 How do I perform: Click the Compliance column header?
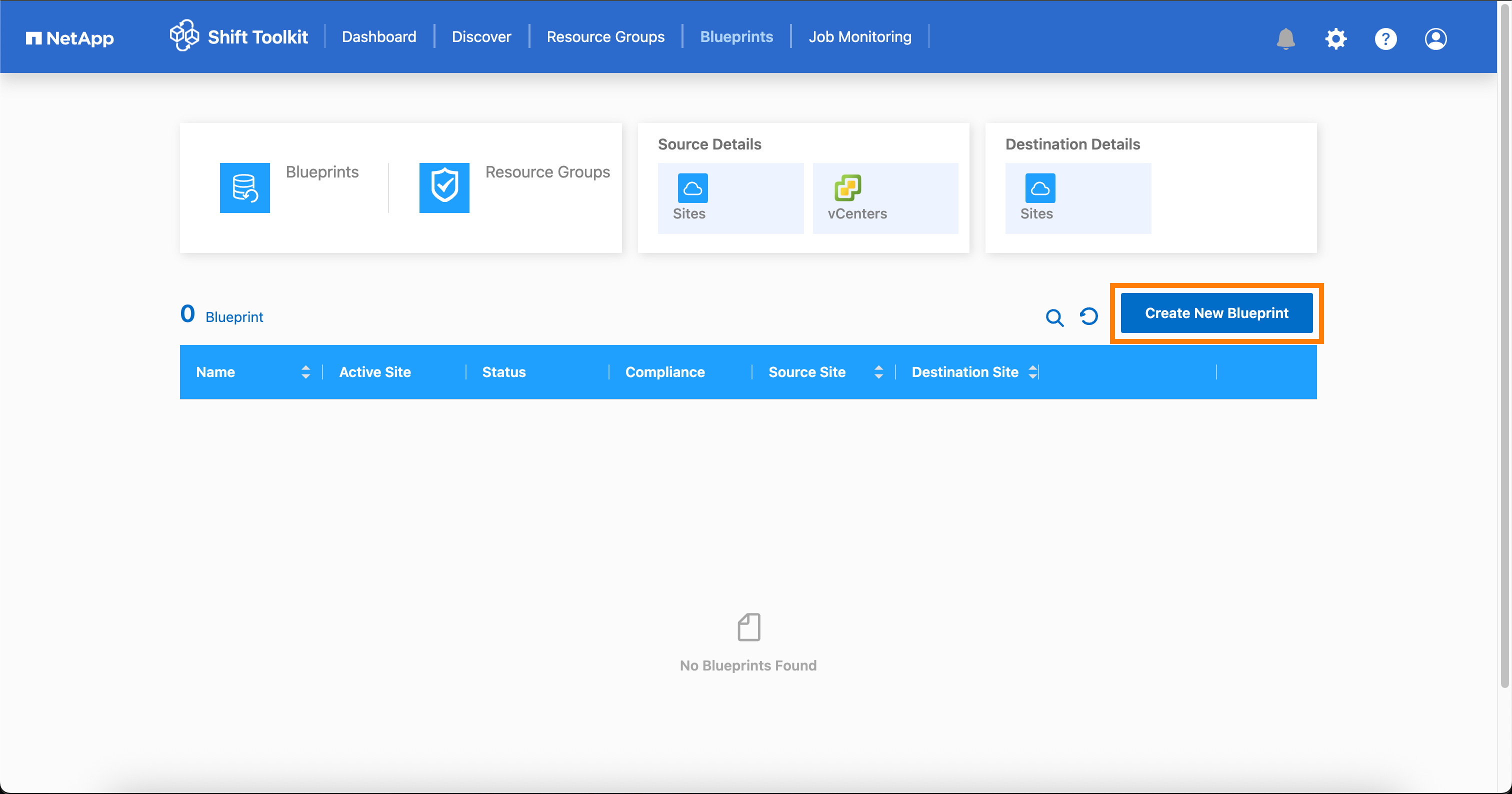665,372
